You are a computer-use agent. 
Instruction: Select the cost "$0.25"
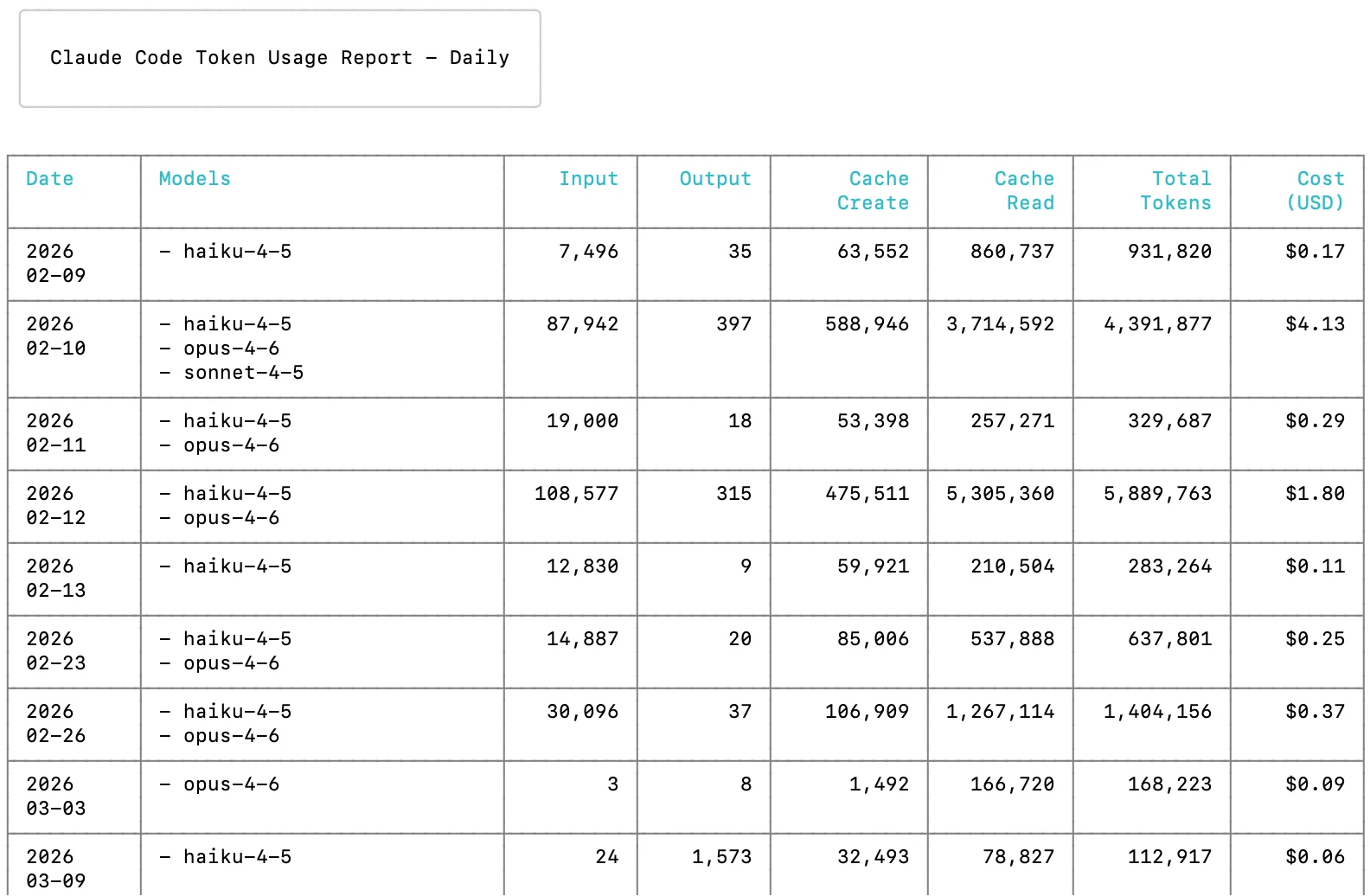point(1315,639)
